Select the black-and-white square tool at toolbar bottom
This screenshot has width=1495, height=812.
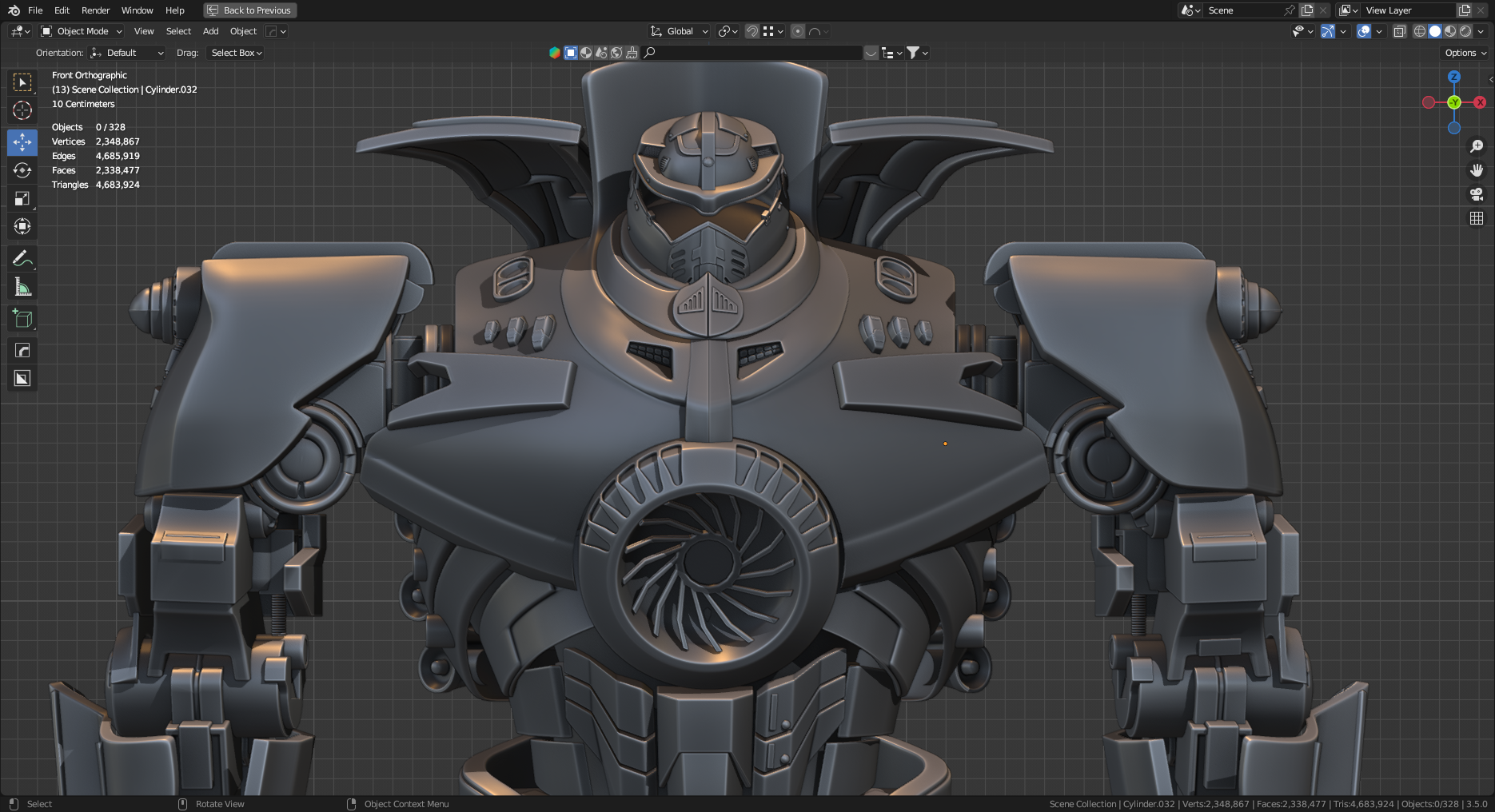22,378
